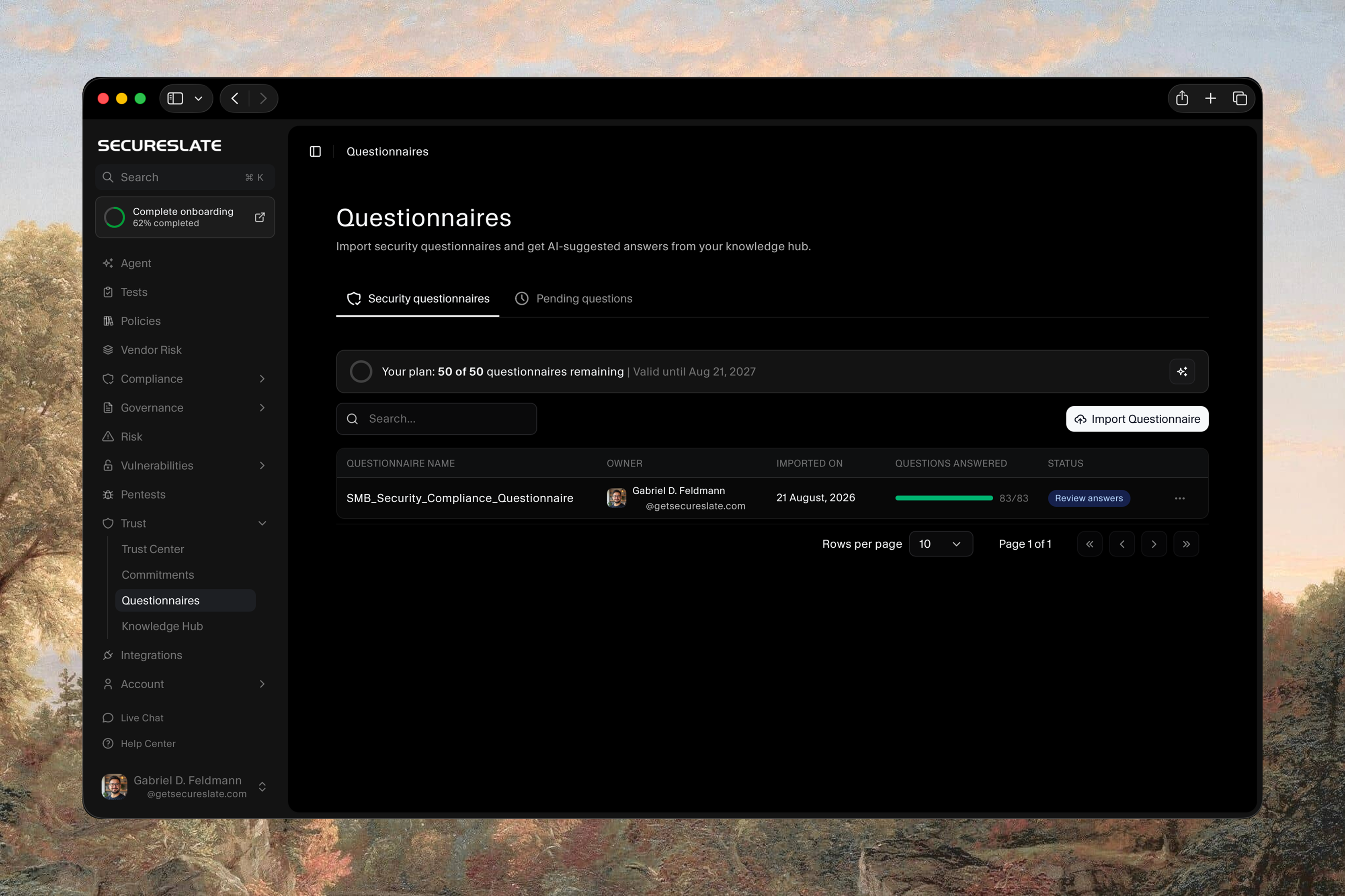
Task: Click the Review answers status badge
Action: point(1089,498)
